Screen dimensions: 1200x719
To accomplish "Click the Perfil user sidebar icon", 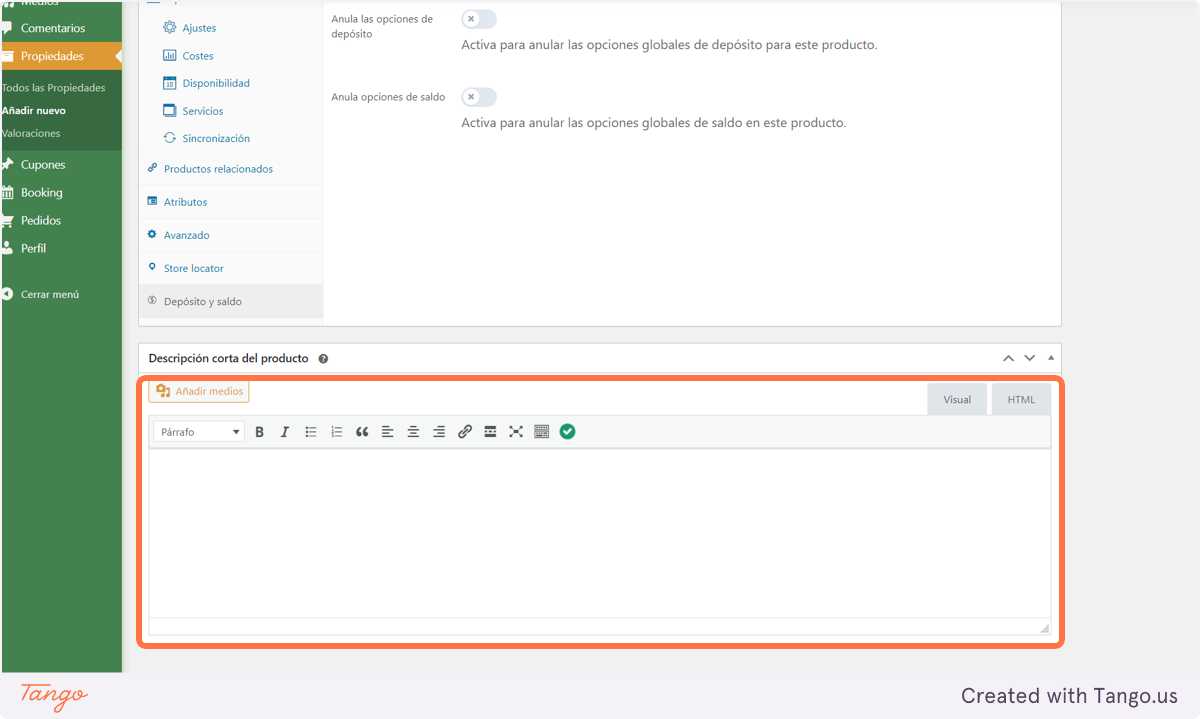I will click(8, 248).
